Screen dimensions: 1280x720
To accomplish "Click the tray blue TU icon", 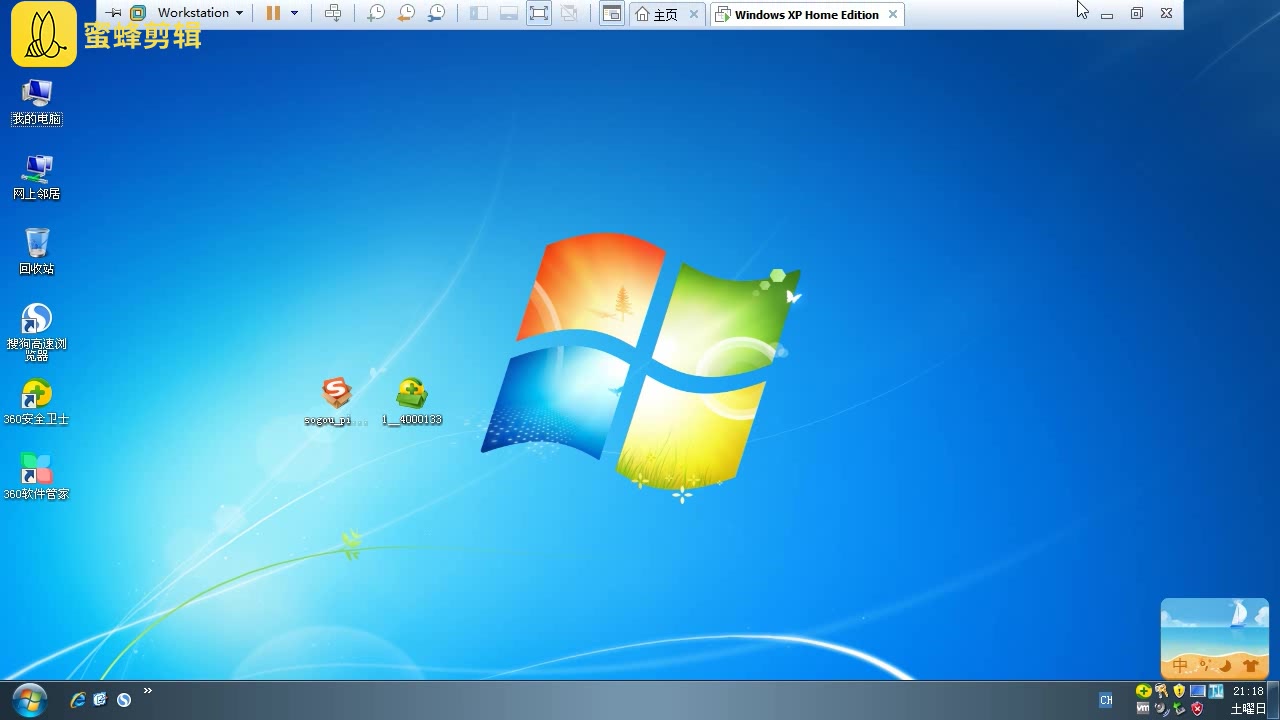I will click(1216, 691).
